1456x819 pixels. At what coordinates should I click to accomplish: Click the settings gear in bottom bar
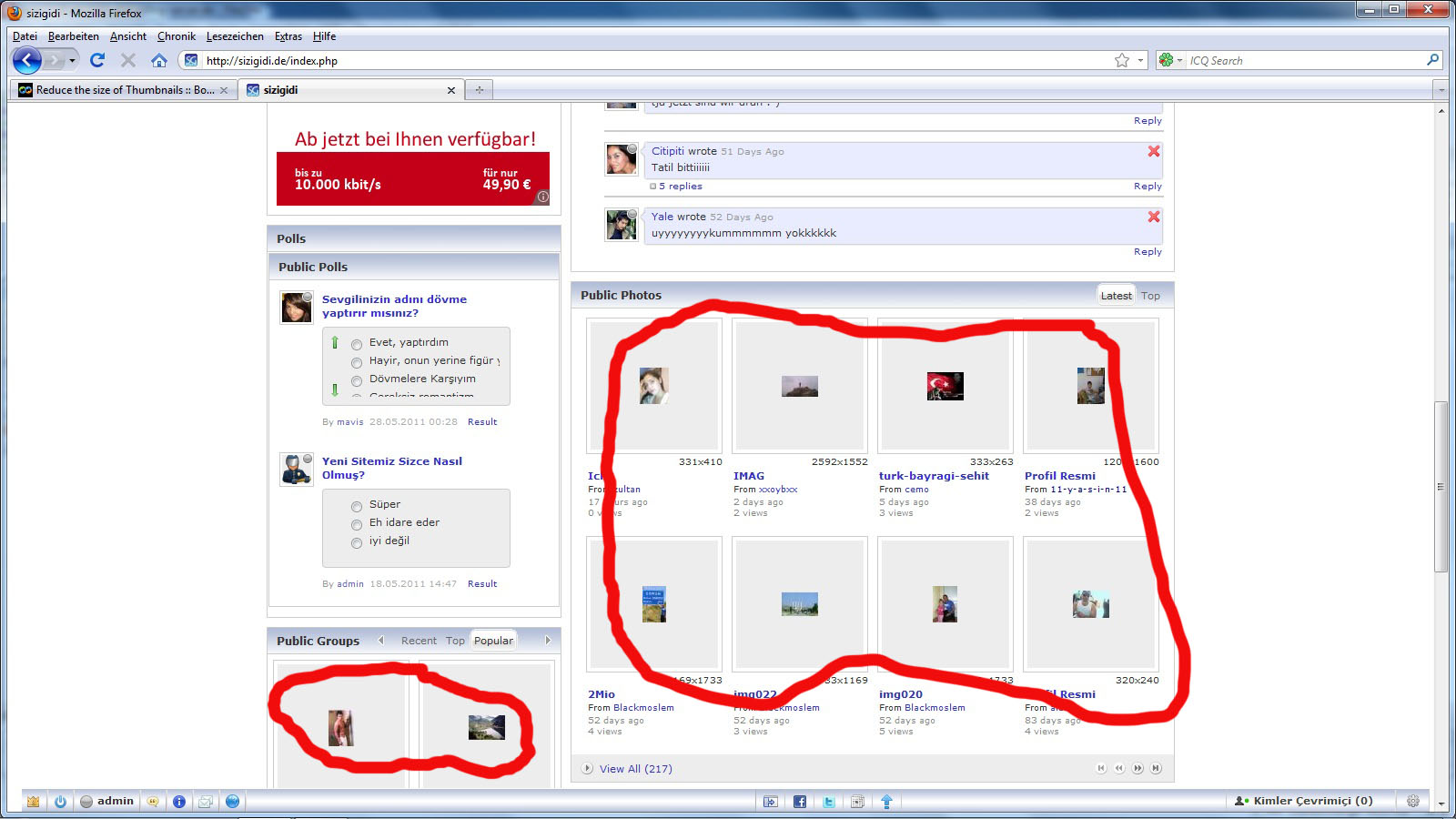(x=1412, y=801)
